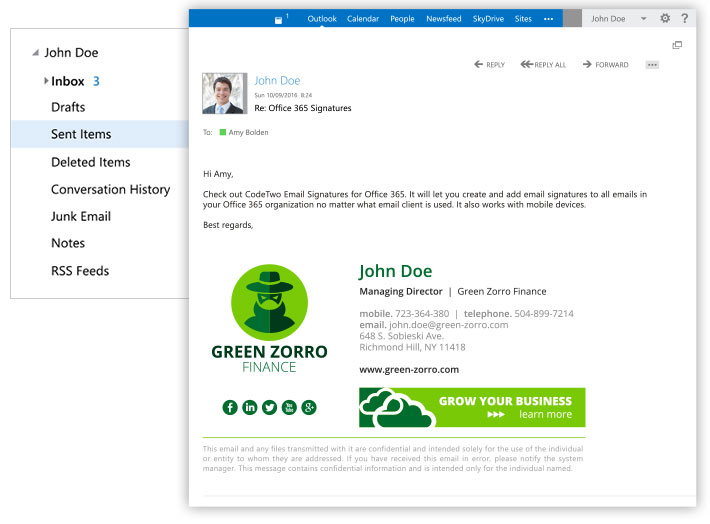This screenshot has width=710, height=524.
Task: Open Calendar in top navigation
Action: tap(363, 19)
